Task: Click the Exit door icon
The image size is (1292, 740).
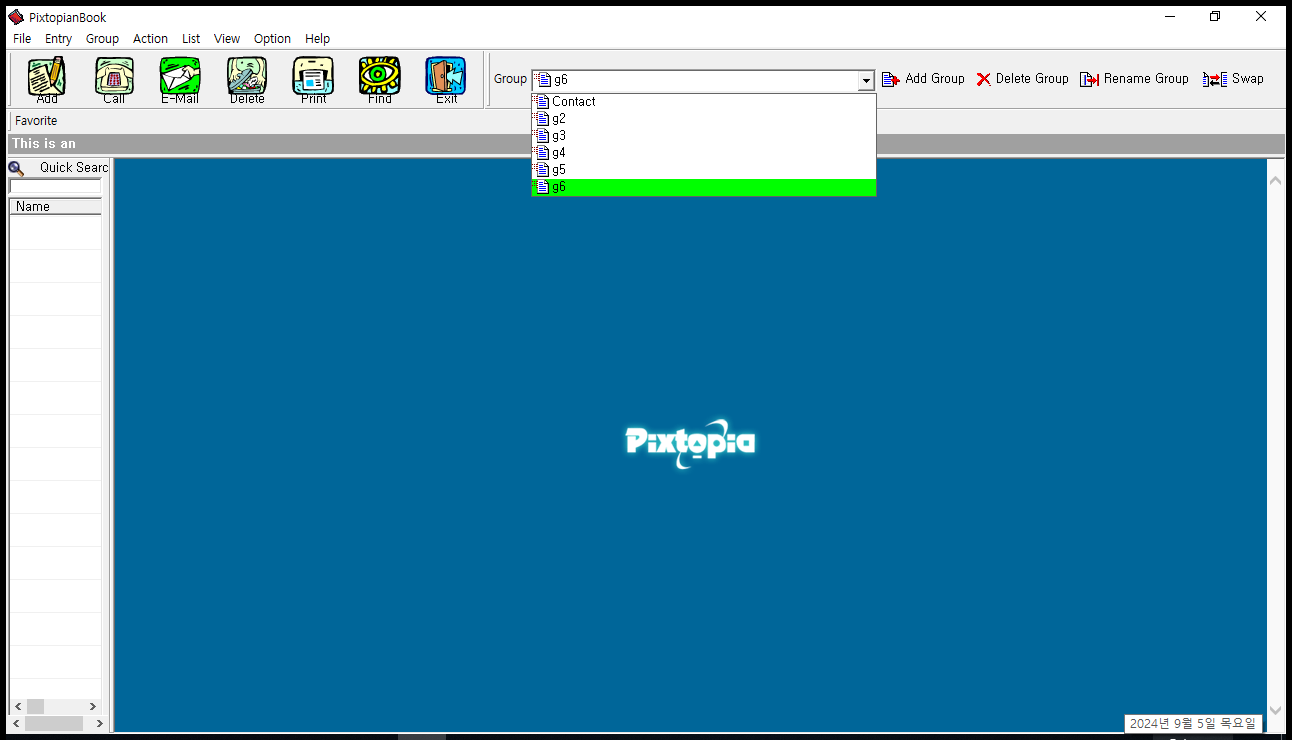Action: point(446,78)
